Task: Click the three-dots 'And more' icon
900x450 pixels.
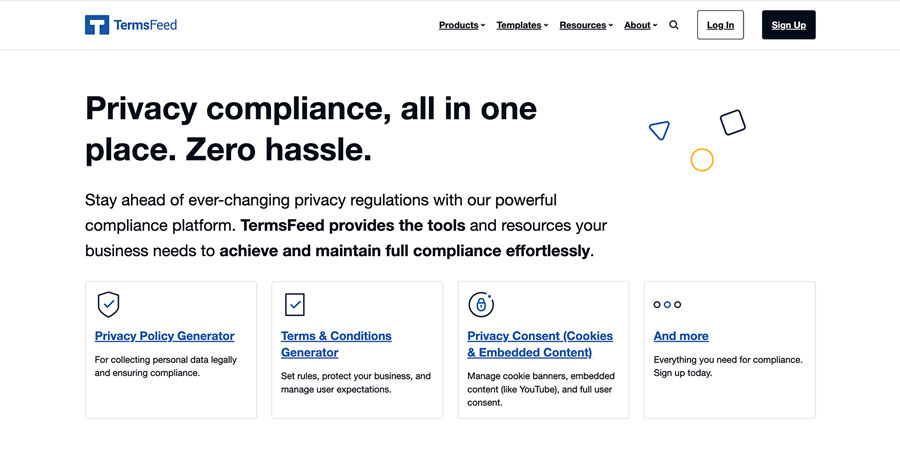Action: 667,304
